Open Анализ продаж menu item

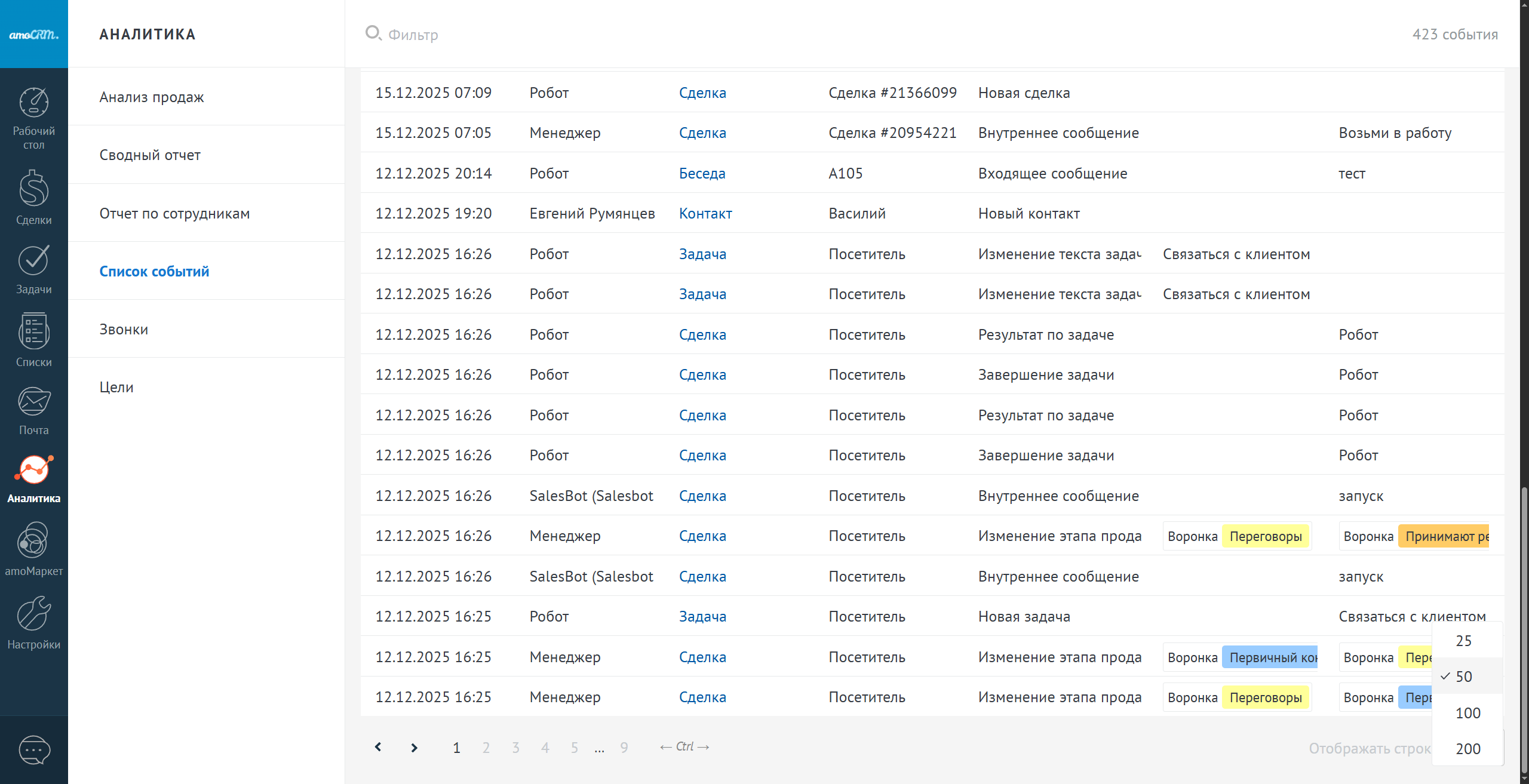click(152, 97)
